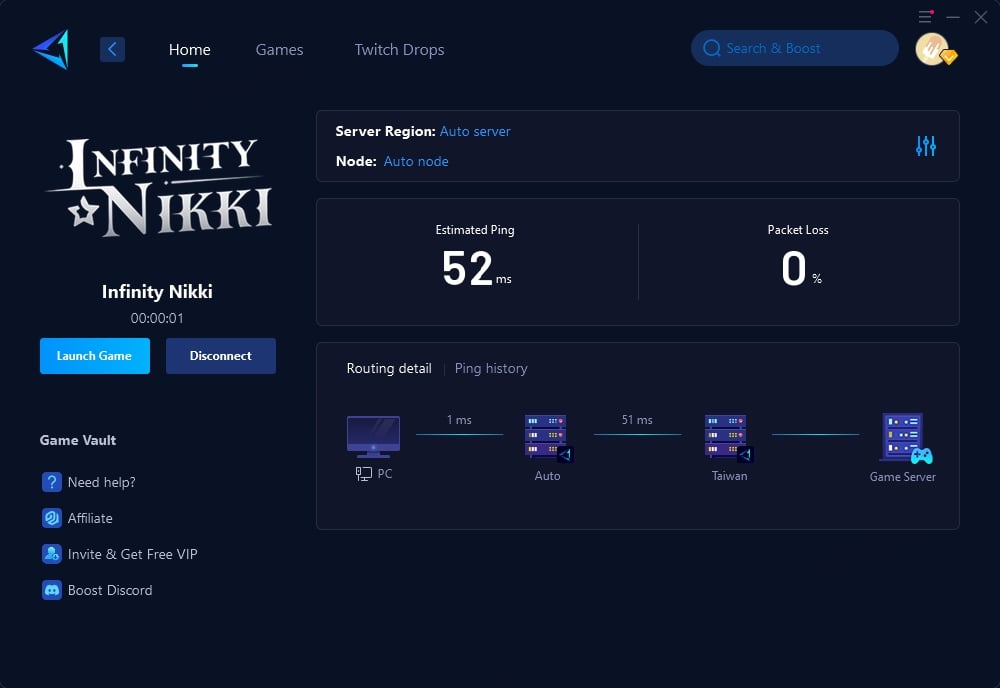Click the Infinity Nikki game logo
1000x688 pixels.
pyautogui.click(x=159, y=187)
